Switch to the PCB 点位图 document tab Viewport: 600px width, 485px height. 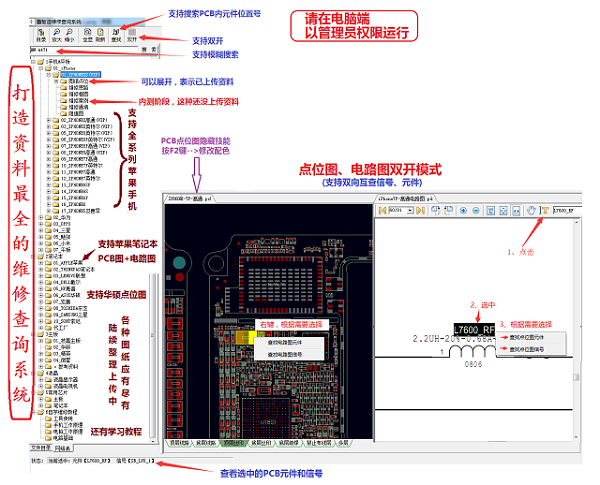click(x=190, y=199)
